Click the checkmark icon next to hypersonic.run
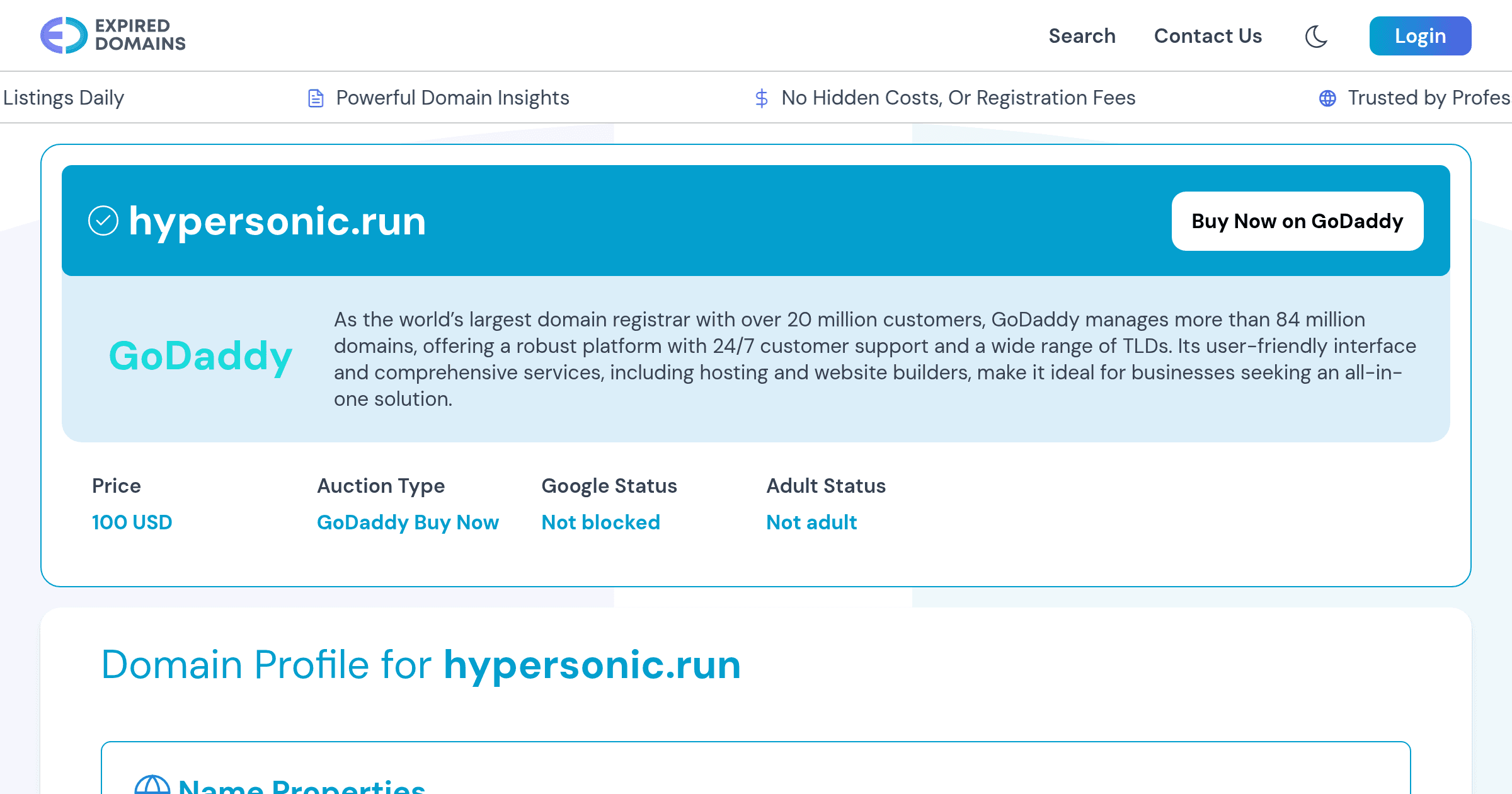 coord(103,221)
